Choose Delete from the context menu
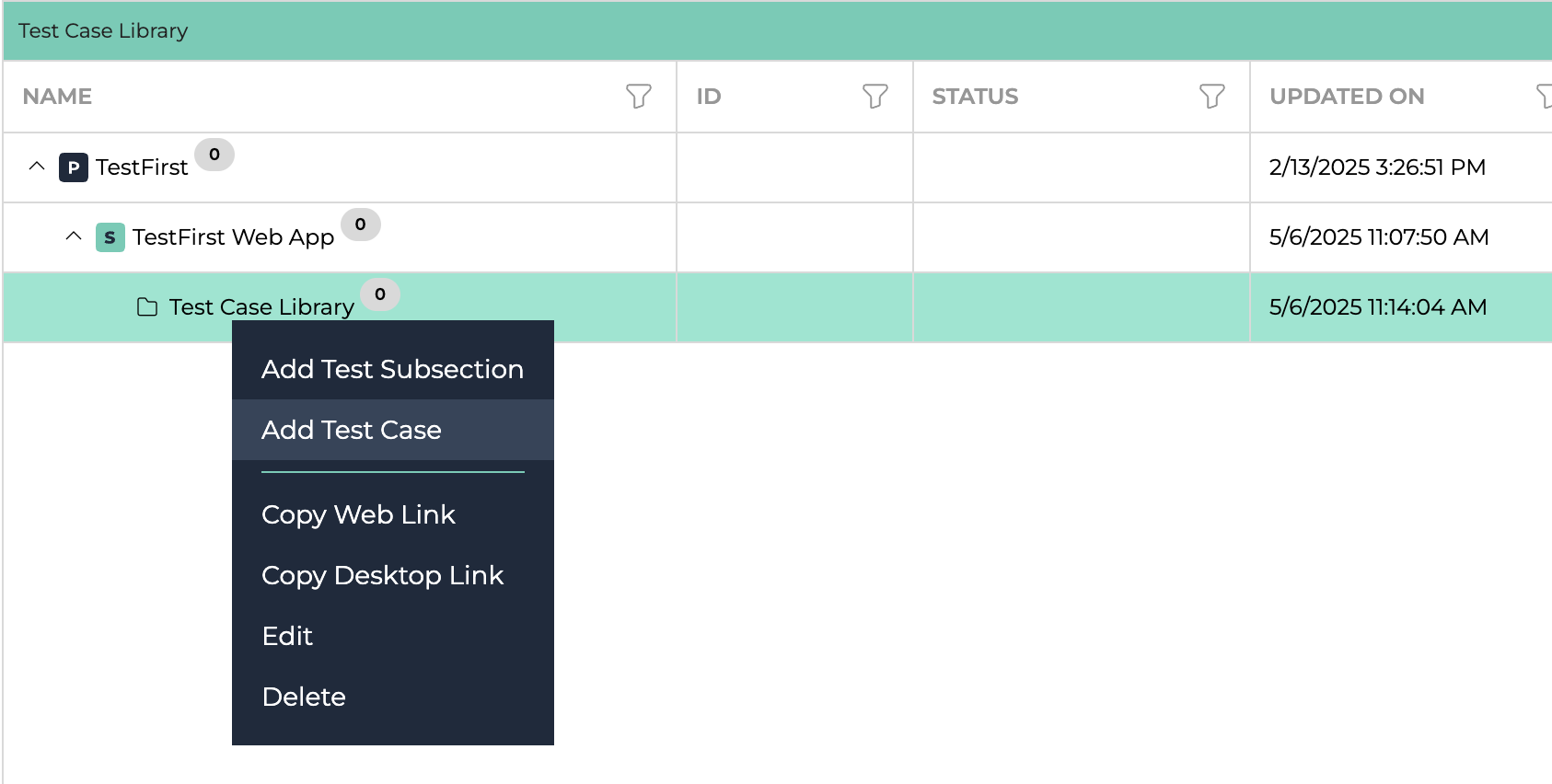This screenshot has height=784, width=1552. (304, 697)
